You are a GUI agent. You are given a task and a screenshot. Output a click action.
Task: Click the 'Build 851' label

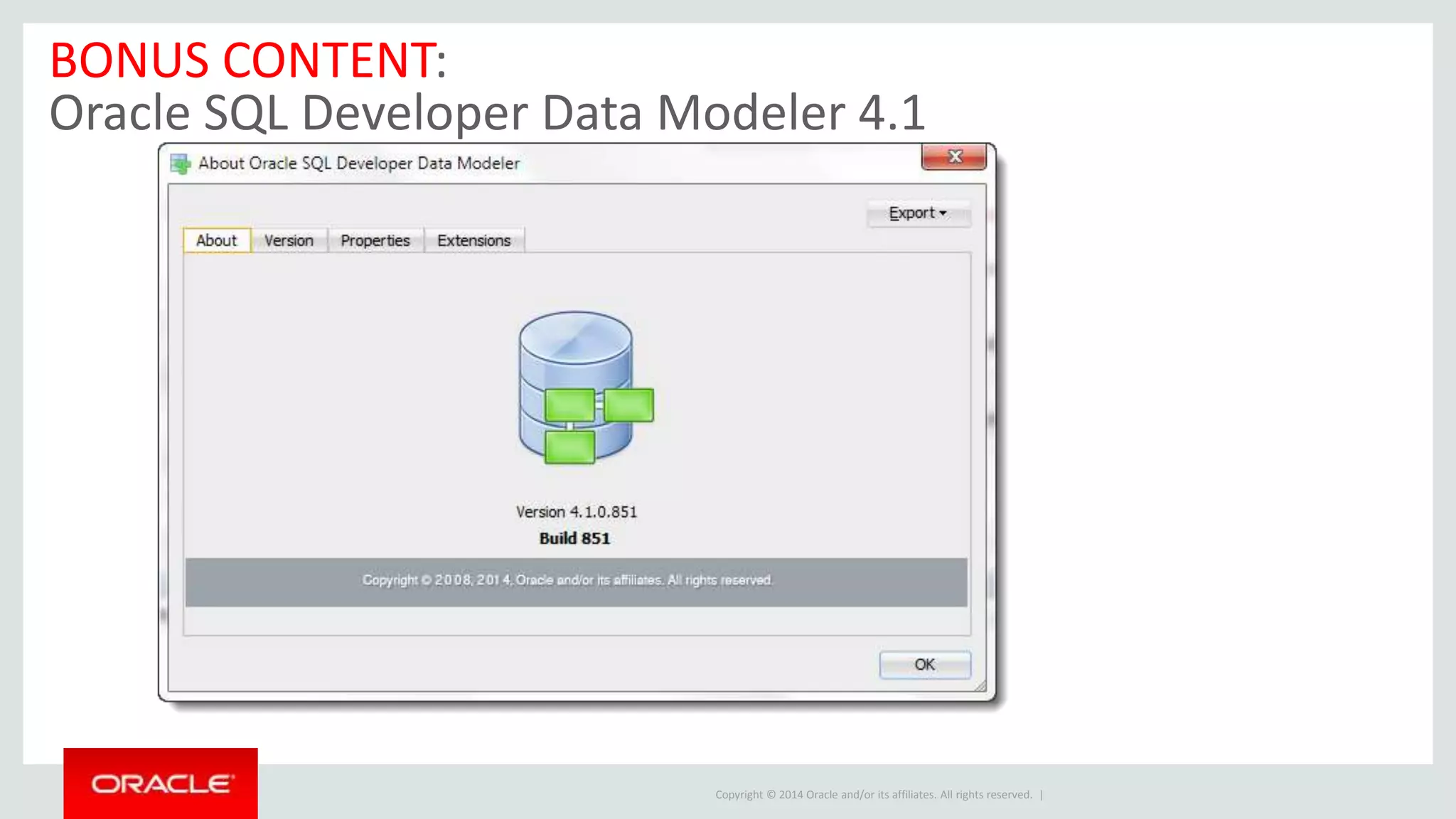pos(574,538)
